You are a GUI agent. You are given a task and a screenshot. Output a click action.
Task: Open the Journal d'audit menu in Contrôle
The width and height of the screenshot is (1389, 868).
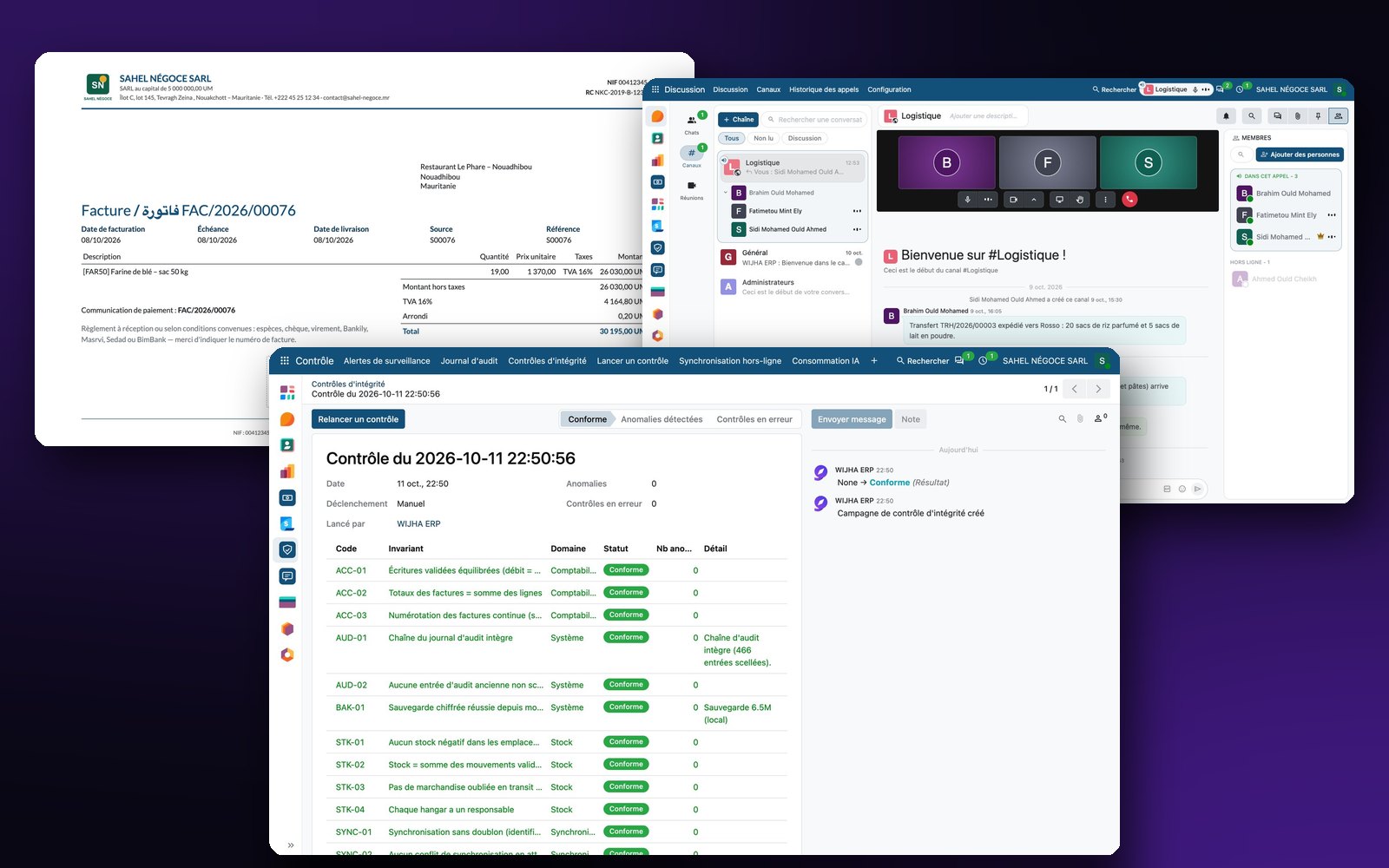coord(469,361)
